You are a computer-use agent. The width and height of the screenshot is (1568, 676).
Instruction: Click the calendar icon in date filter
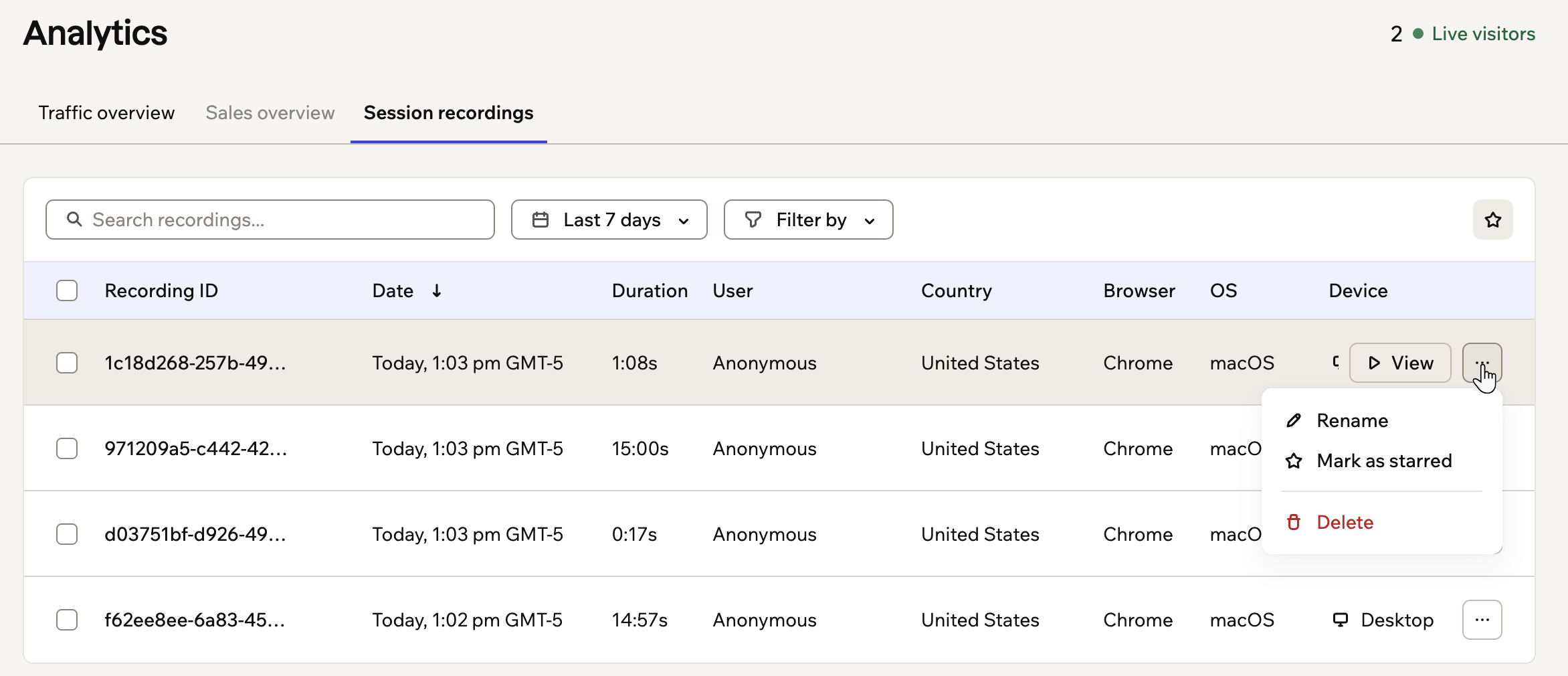pyautogui.click(x=541, y=220)
